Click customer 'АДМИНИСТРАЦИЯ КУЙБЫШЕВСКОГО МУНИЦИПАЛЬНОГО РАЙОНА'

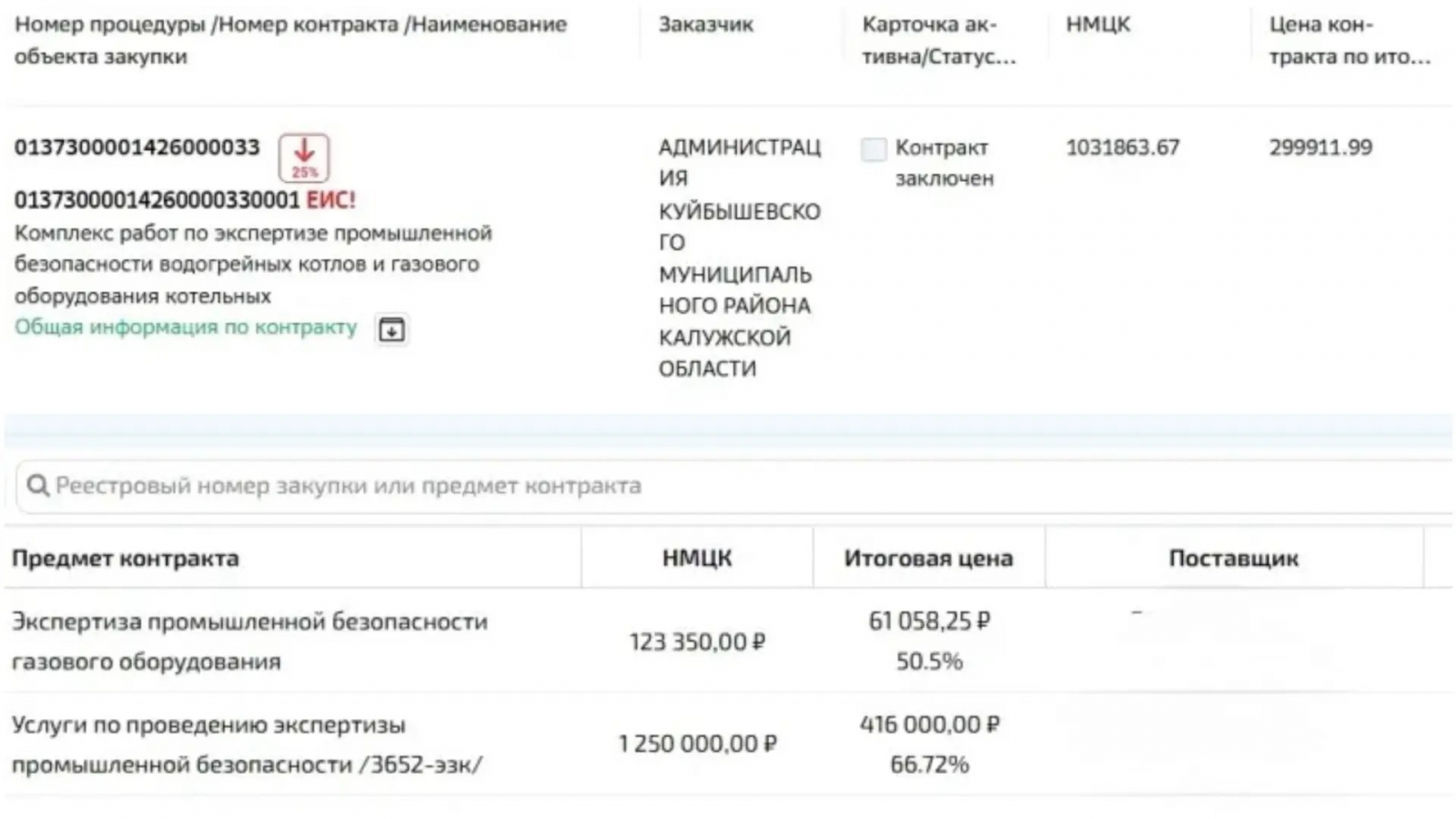click(x=740, y=258)
